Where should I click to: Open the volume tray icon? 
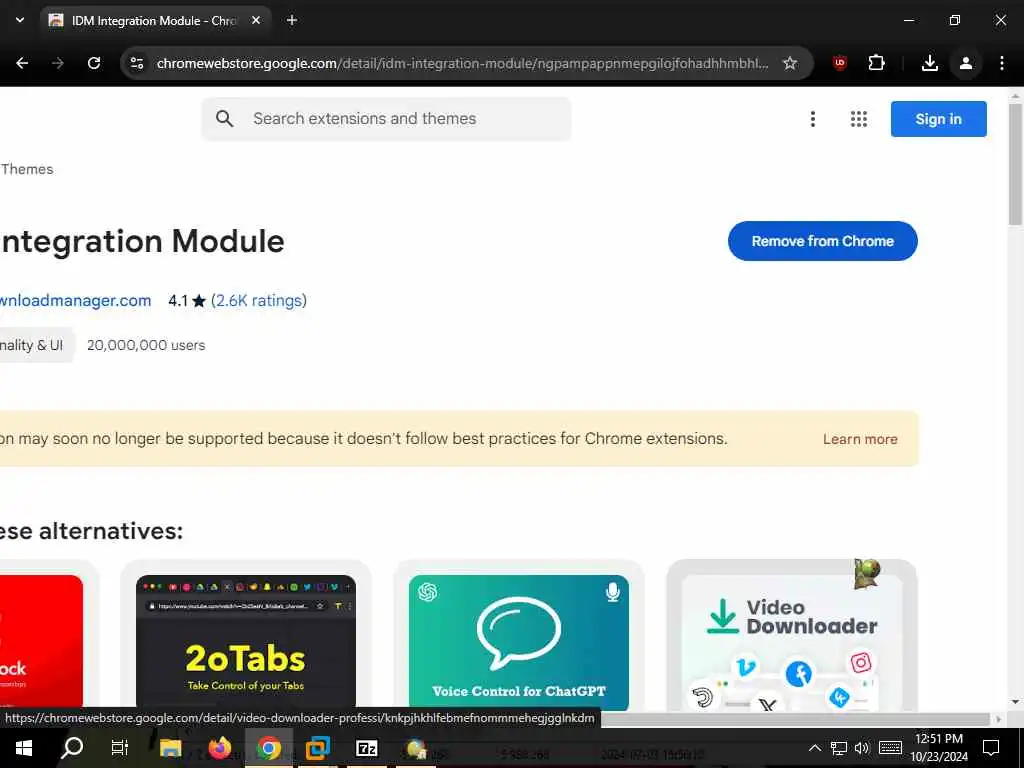click(x=862, y=748)
